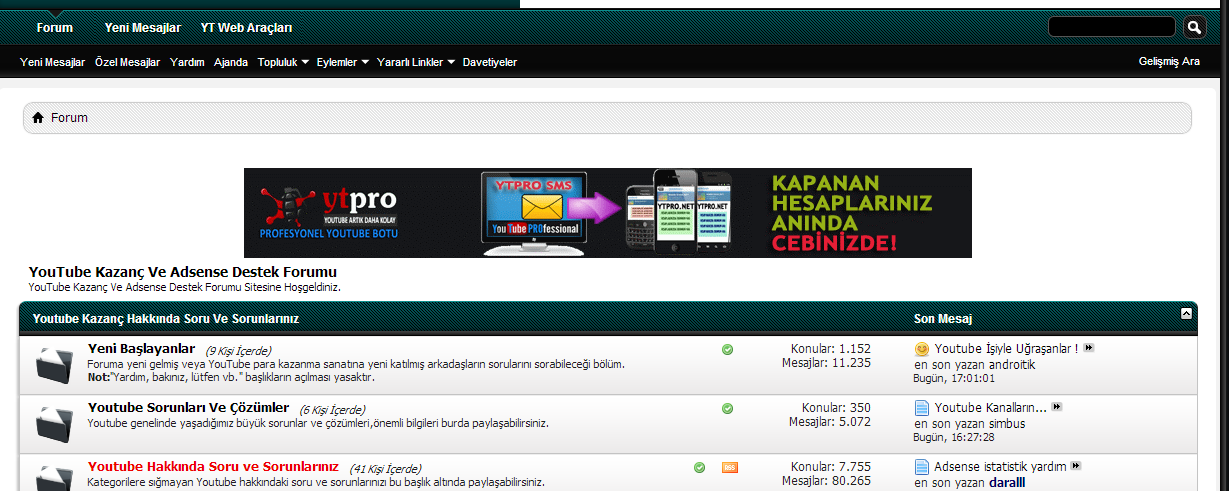Click YouTube Kazanç Ve Adsense Destek Forumu heading
Image resolution: width=1229 pixels, height=491 pixels.
183,272
